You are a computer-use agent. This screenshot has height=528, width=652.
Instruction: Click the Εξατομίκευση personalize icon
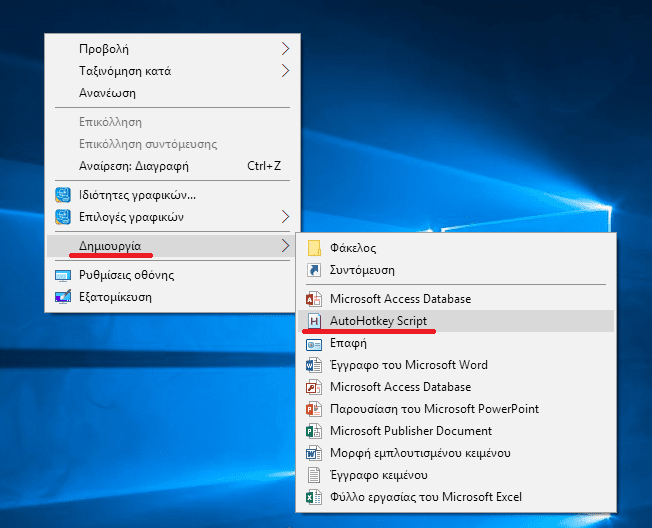pos(63,297)
